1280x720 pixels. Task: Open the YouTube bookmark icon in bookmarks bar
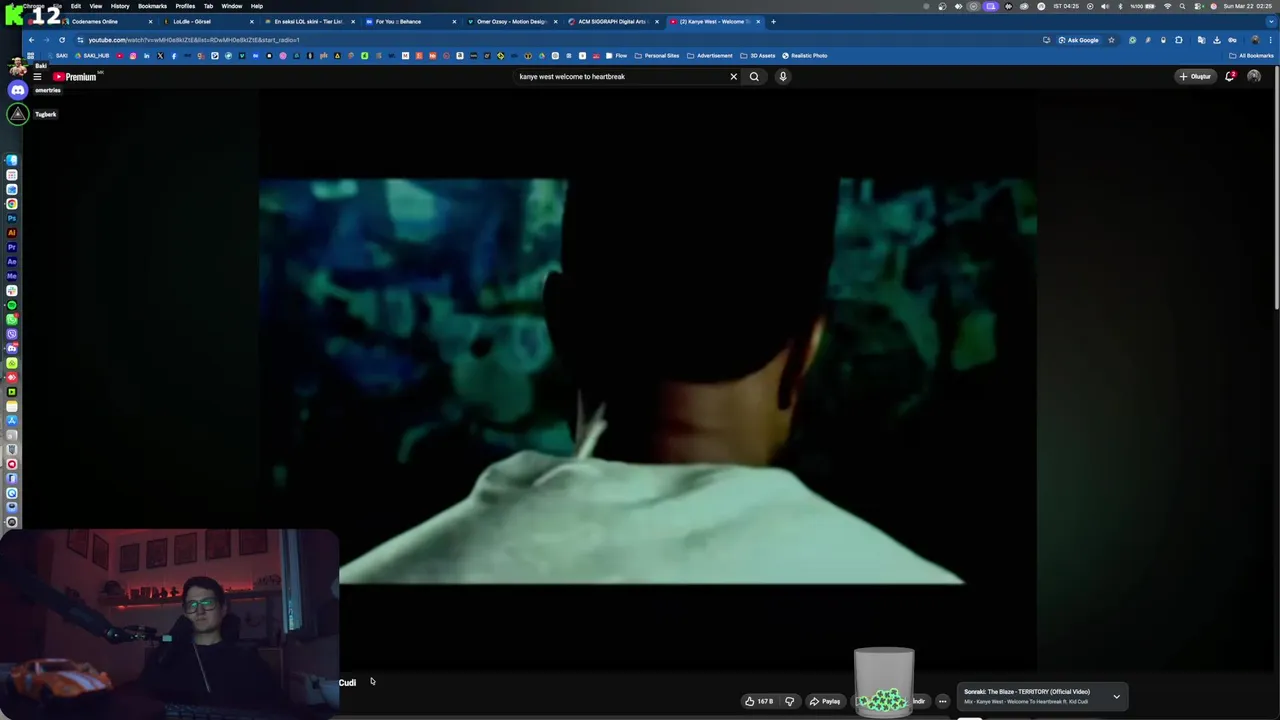120,55
